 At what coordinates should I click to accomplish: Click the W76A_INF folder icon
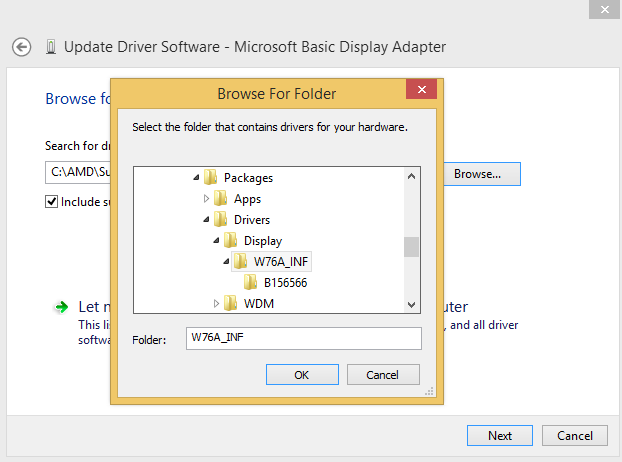[x=240, y=262]
